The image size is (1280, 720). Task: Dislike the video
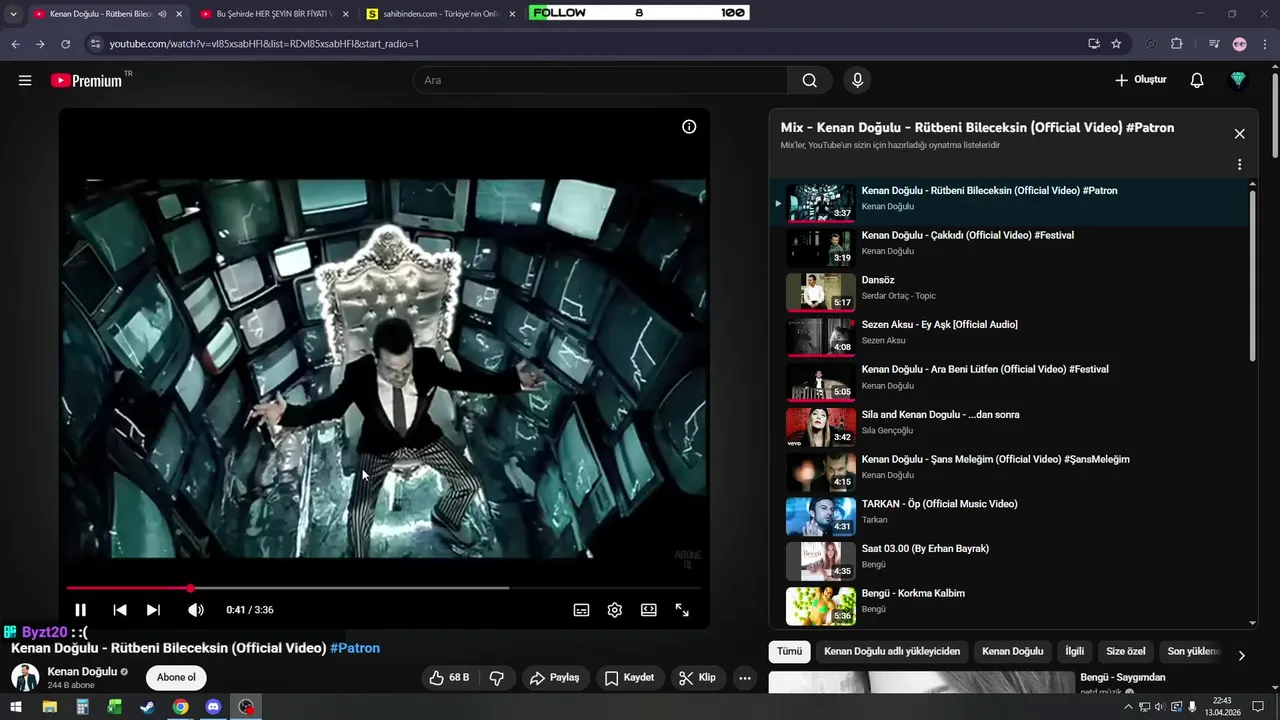tap(497, 678)
